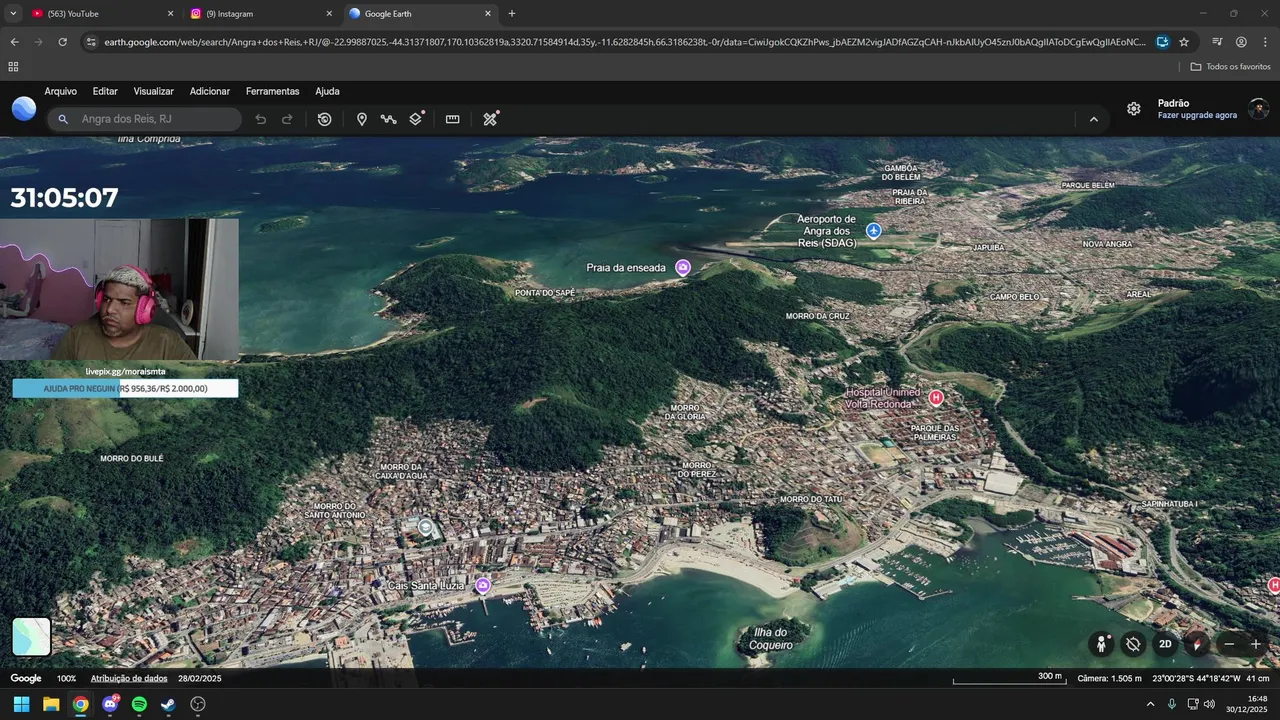Click the Hospital Unimed H marker
Viewport: 1280px width, 720px height.
(936, 398)
